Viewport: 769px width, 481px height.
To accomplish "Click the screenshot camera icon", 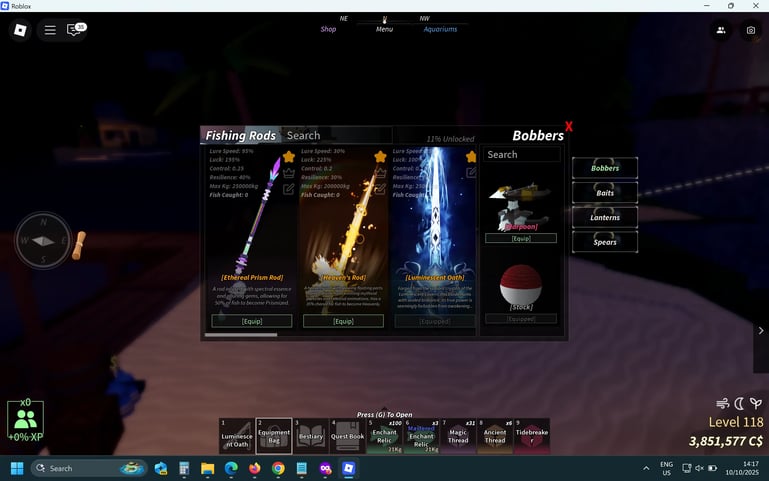I will [x=750, y=30].
